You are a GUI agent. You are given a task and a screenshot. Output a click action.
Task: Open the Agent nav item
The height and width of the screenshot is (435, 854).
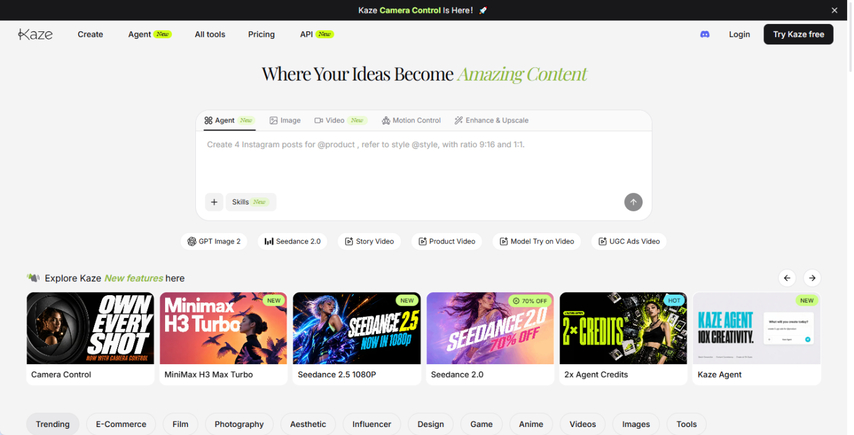tap(150, 34)
